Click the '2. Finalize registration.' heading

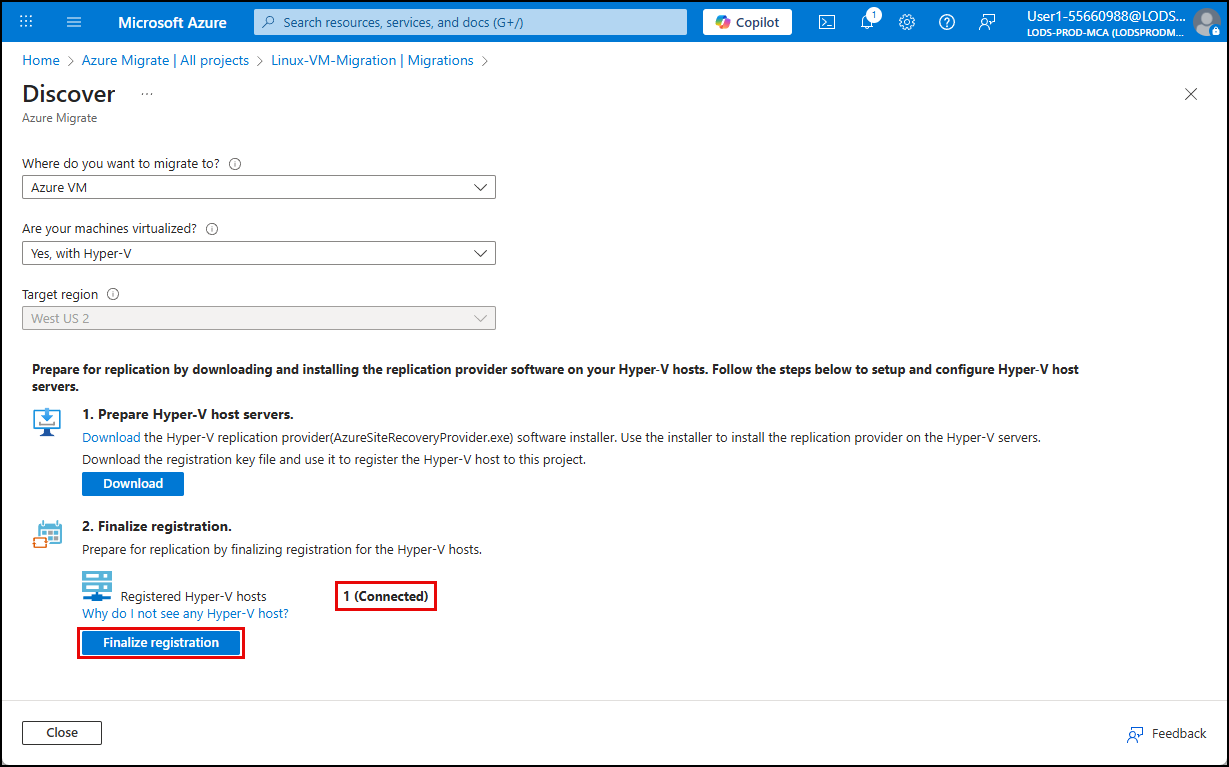pyautogui.click(x=157, y=526)
